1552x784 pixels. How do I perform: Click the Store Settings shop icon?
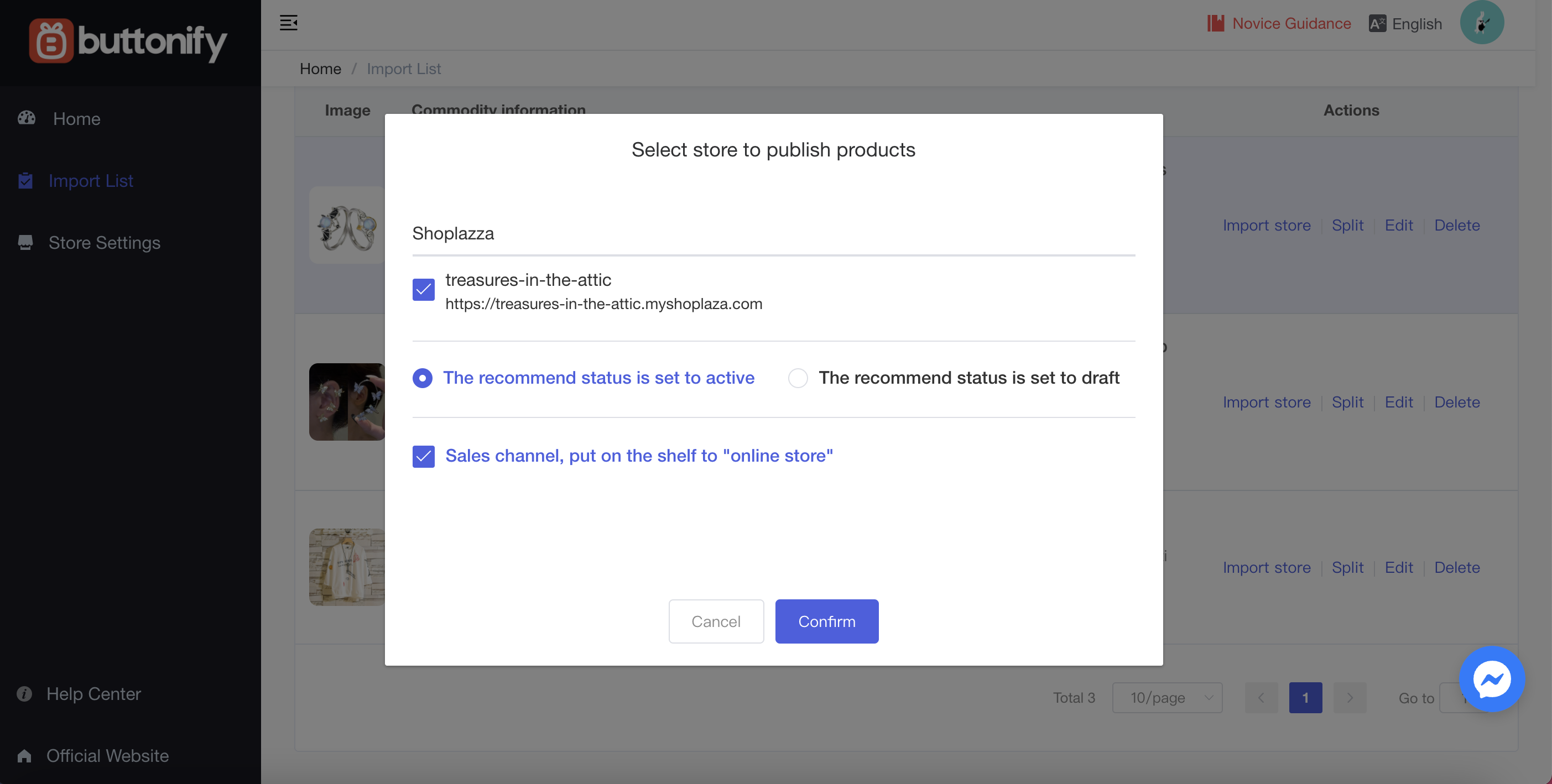pos(25,243)
